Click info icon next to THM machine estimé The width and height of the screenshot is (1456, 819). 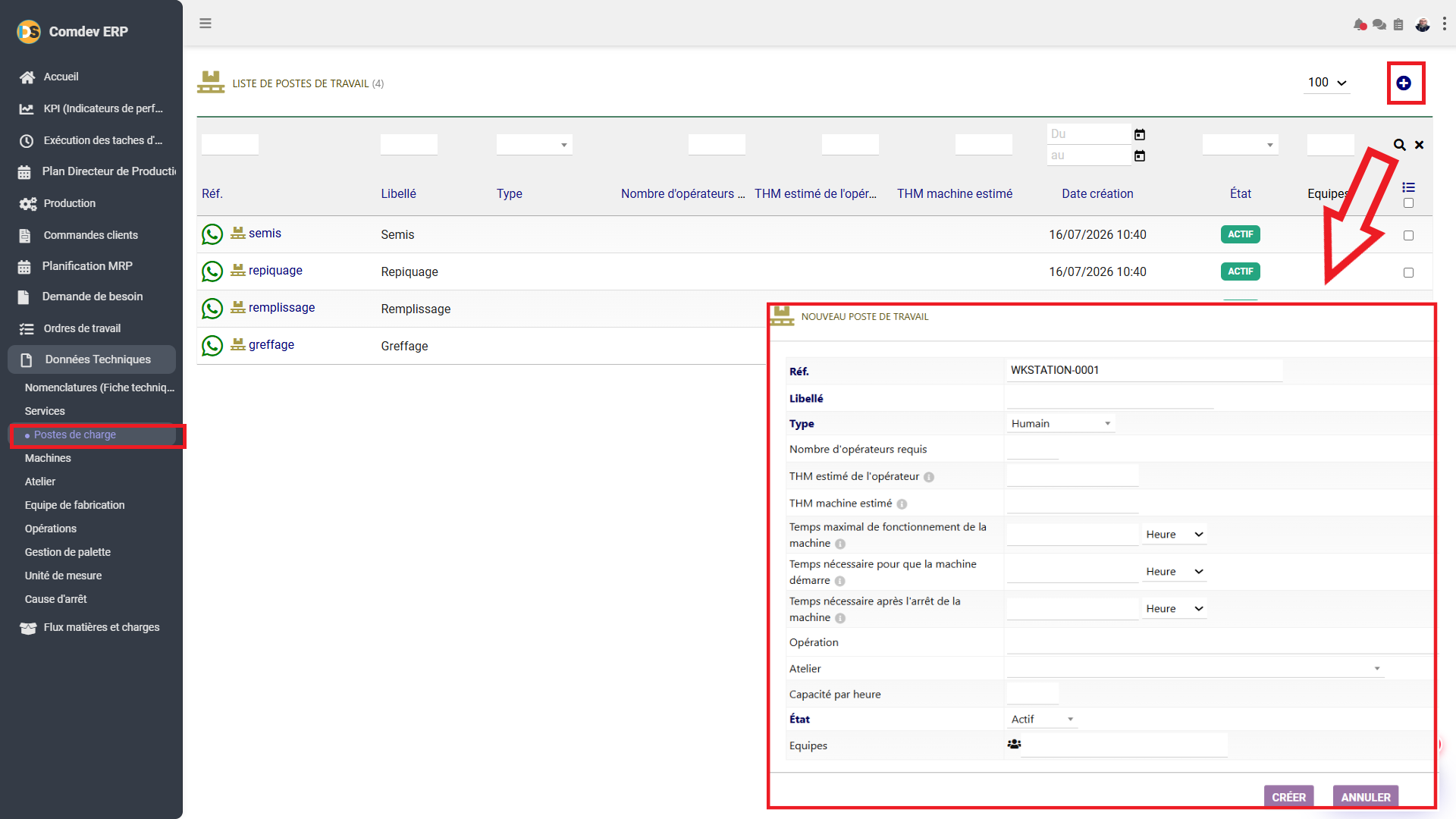point(902,504)
